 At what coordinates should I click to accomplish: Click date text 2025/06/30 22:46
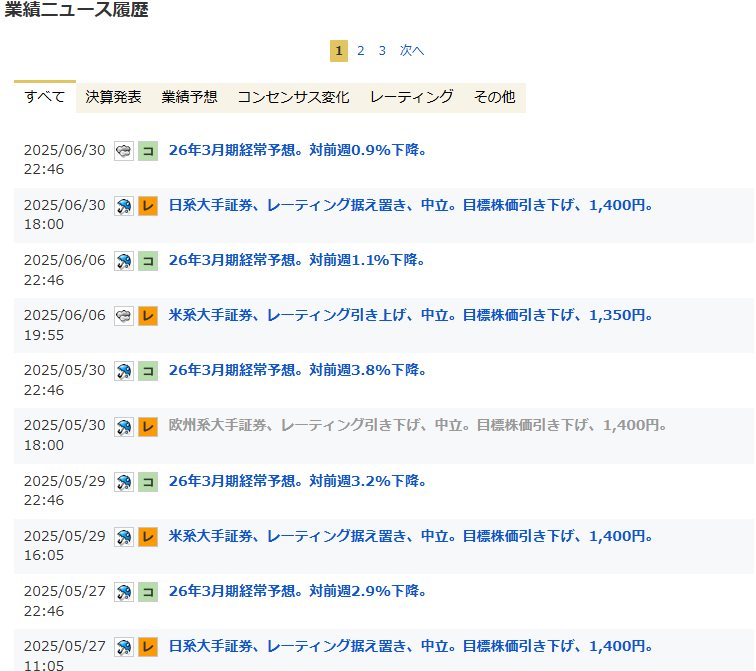coord(65,160)
